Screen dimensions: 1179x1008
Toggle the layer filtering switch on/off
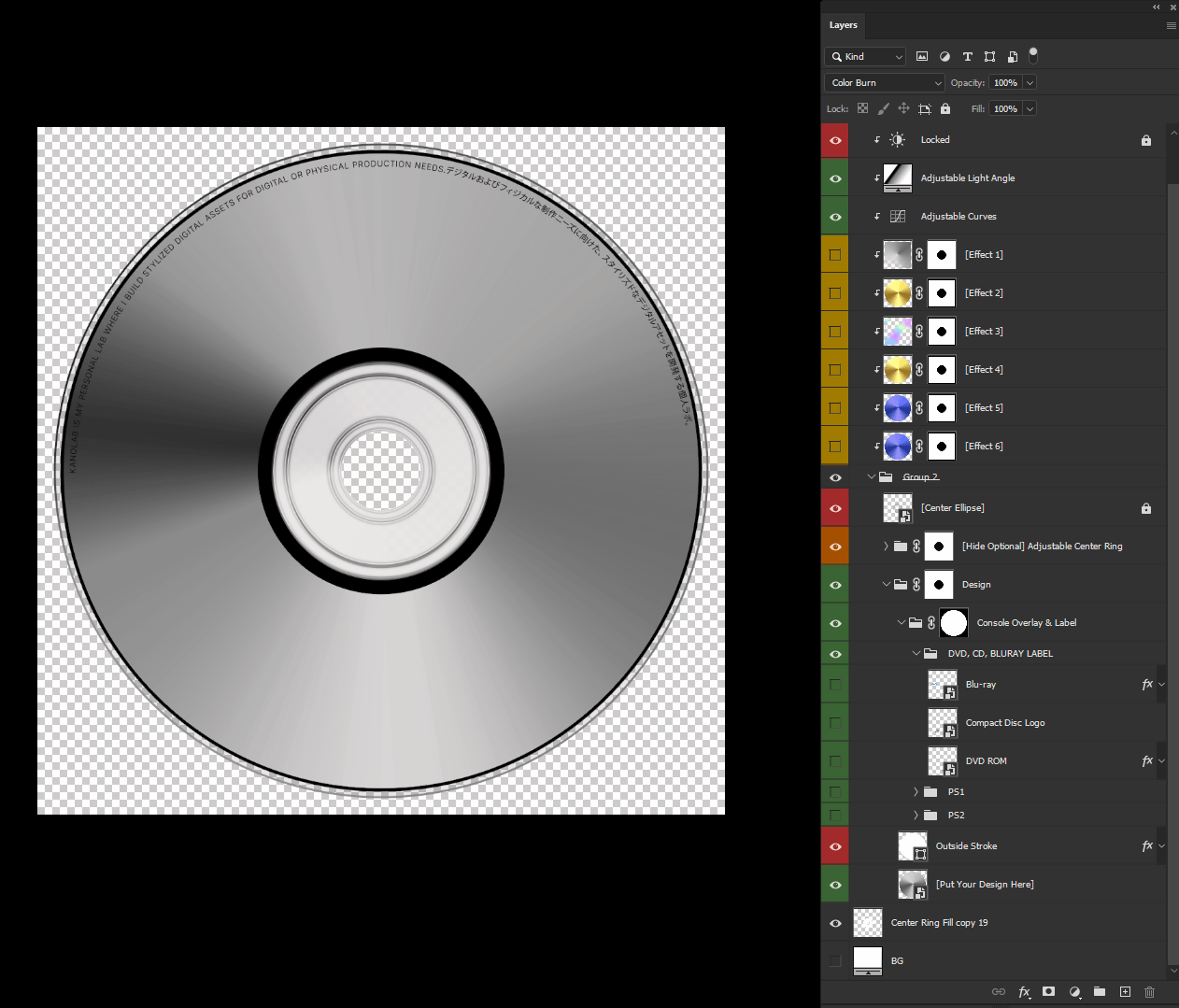tap(1032, 55)
